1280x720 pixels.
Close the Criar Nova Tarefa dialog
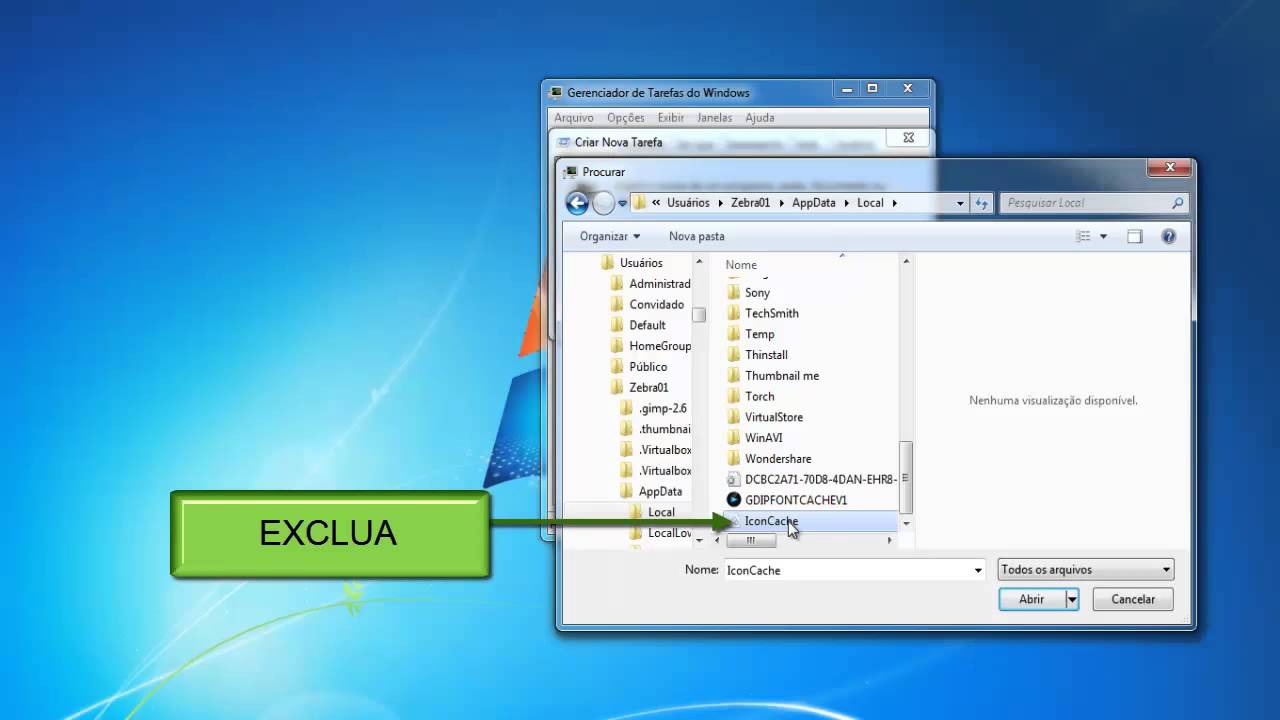908,139
